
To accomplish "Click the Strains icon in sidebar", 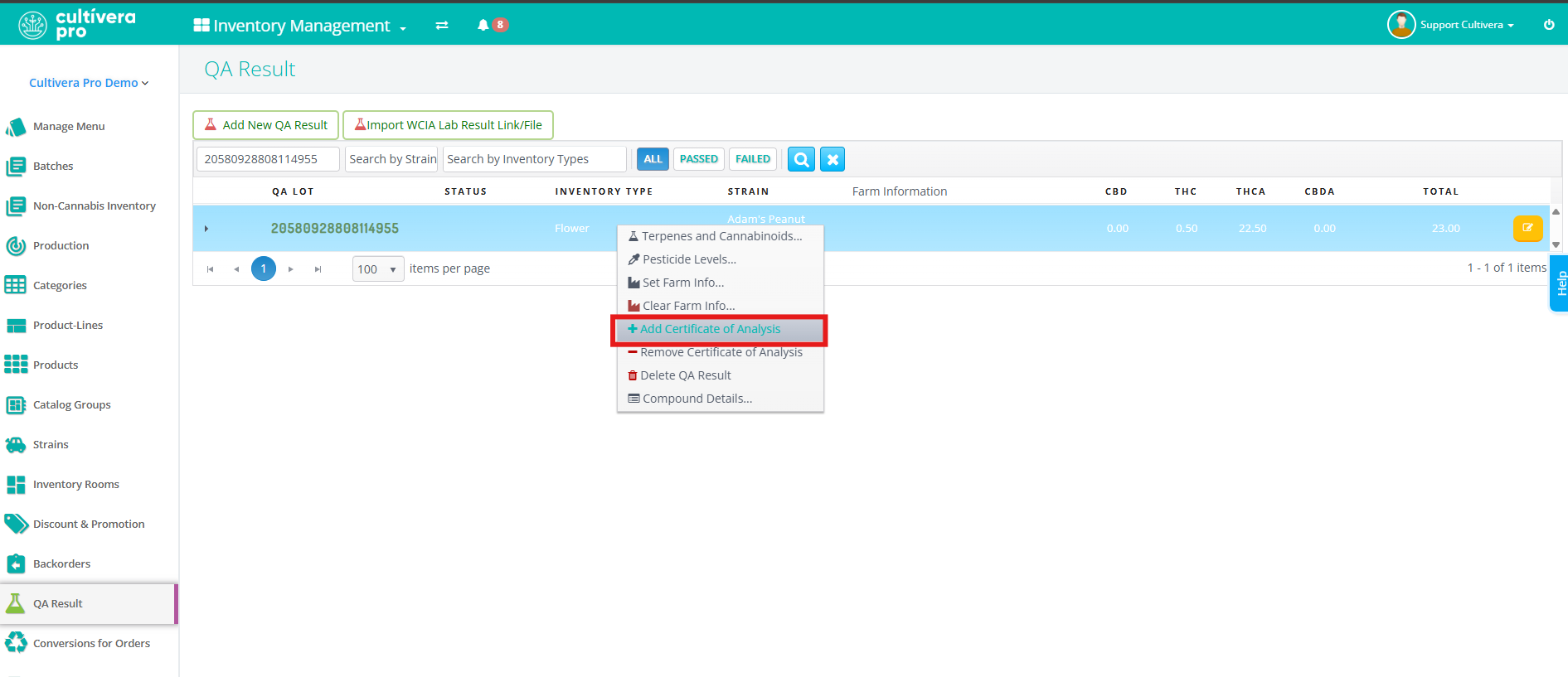I will pos(16,445).
